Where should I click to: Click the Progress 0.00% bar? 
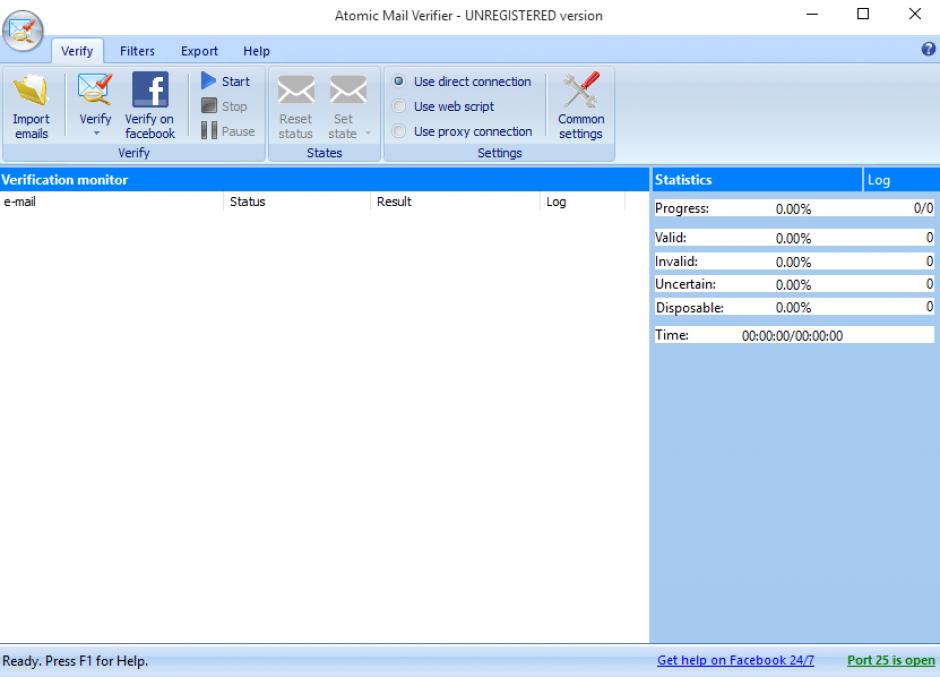(794, 208)
